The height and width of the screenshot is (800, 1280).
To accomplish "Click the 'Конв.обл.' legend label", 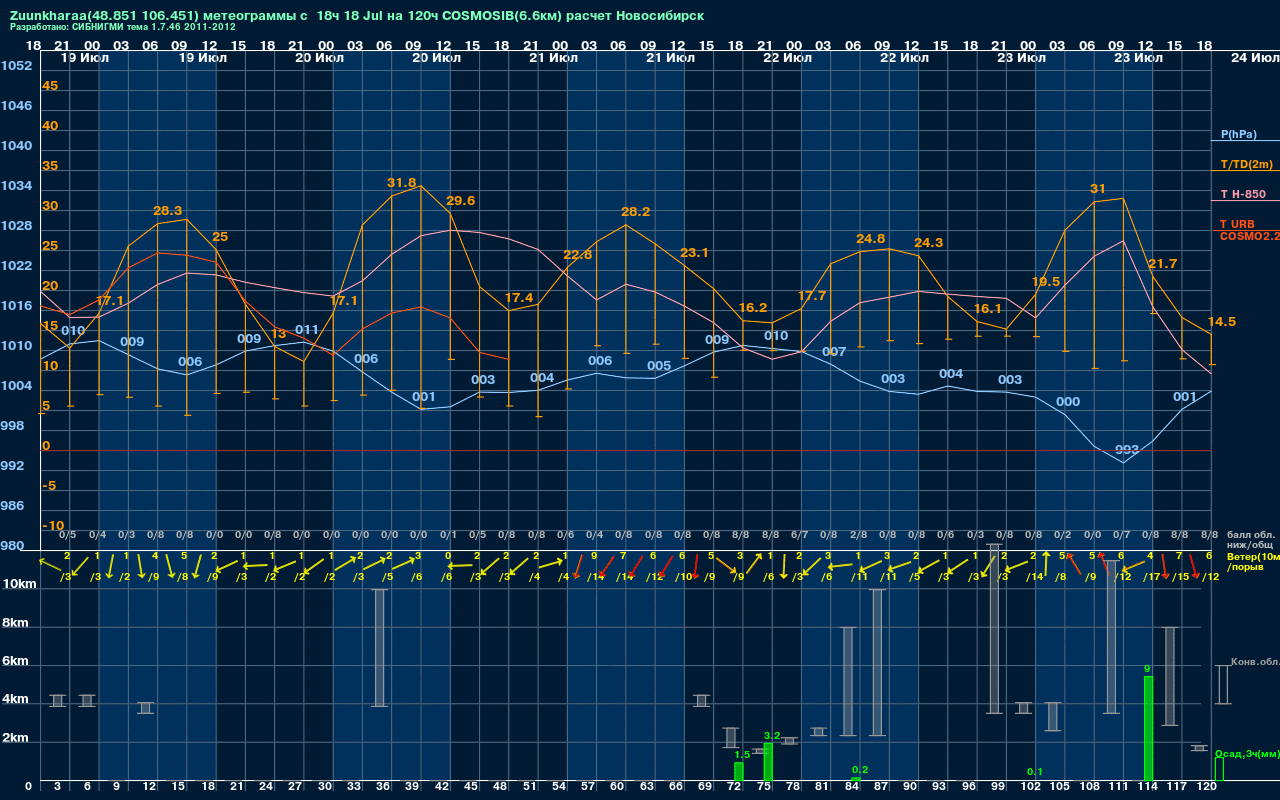I will [x=1255, y=662].
